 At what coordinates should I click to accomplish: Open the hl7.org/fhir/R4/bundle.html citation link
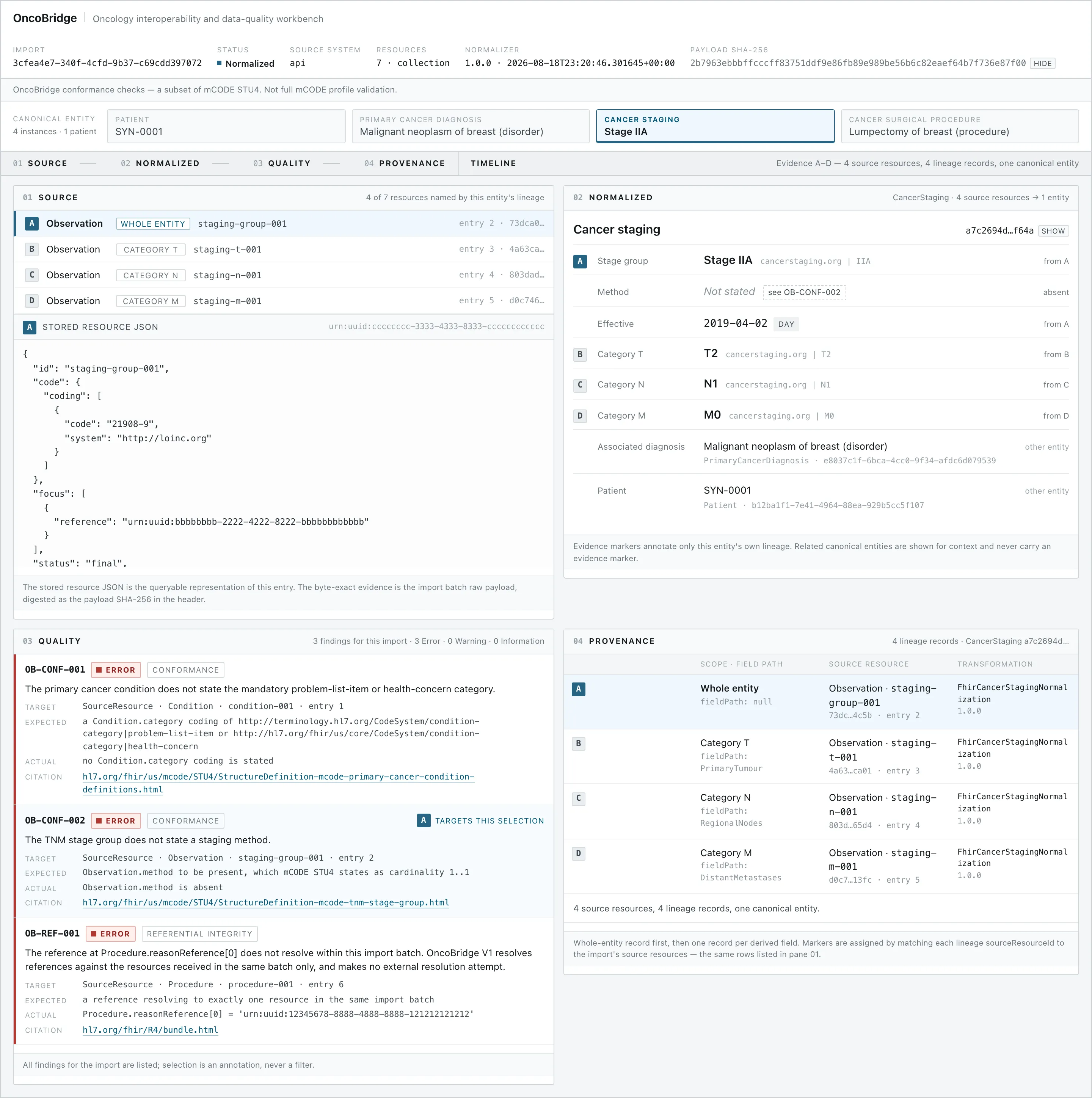tap(151, 1030)
